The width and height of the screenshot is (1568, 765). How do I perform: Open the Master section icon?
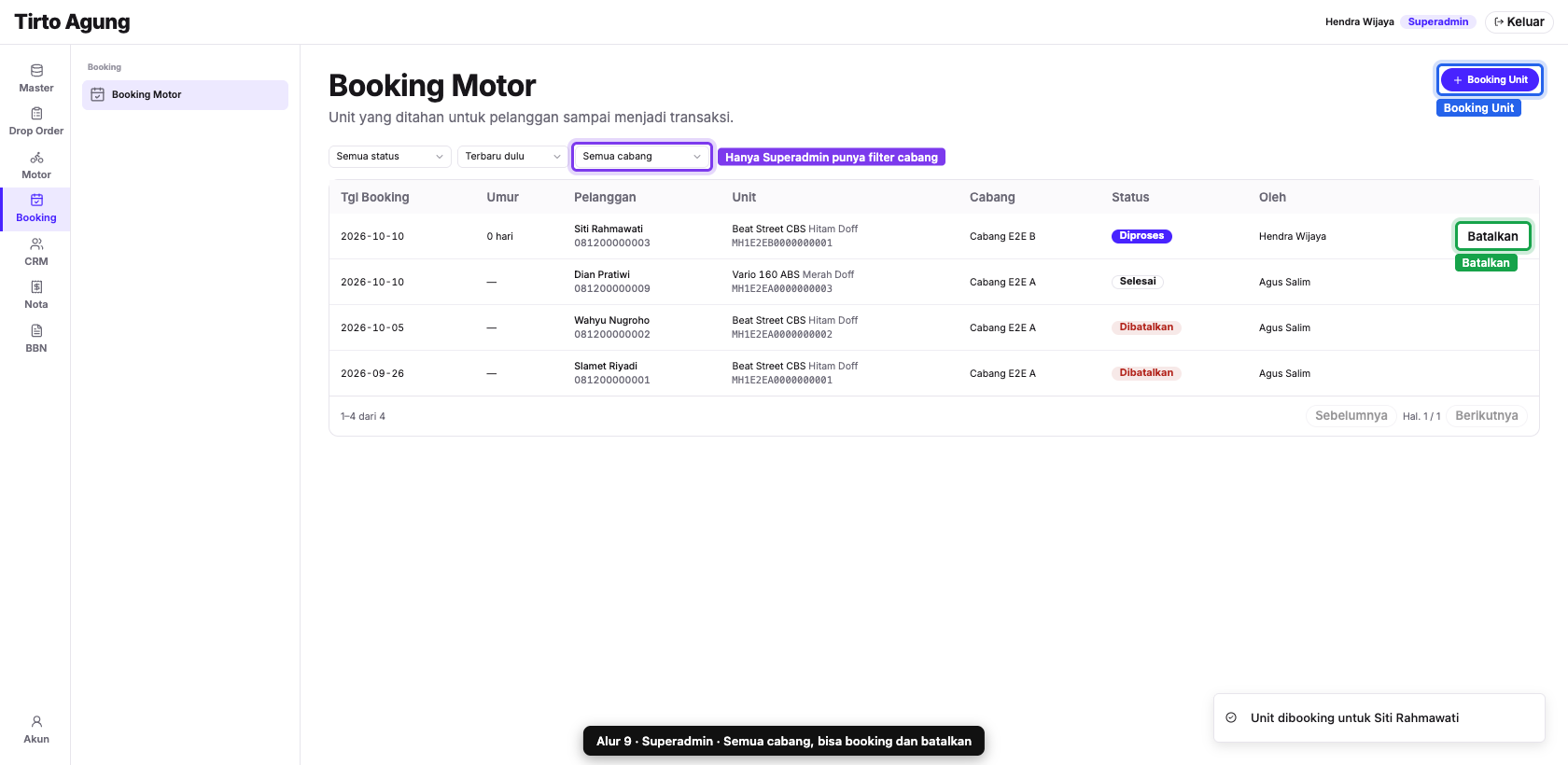pyautogui.click(x=36, y=70)
